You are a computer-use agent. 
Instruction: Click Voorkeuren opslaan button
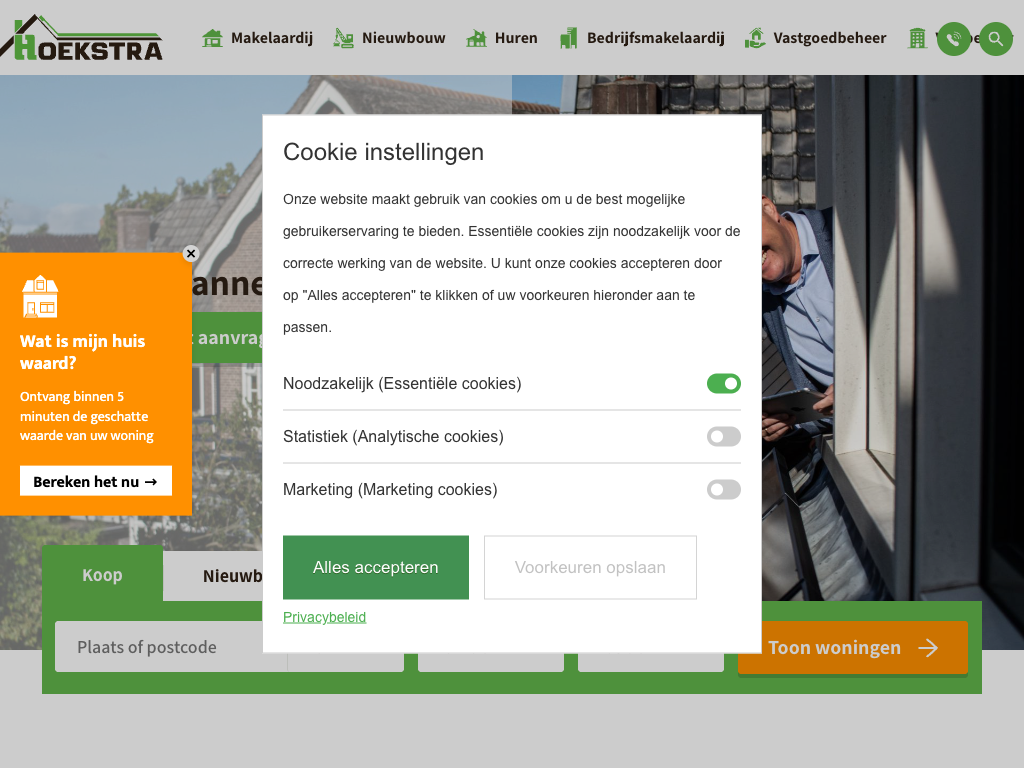pos(590,568)
